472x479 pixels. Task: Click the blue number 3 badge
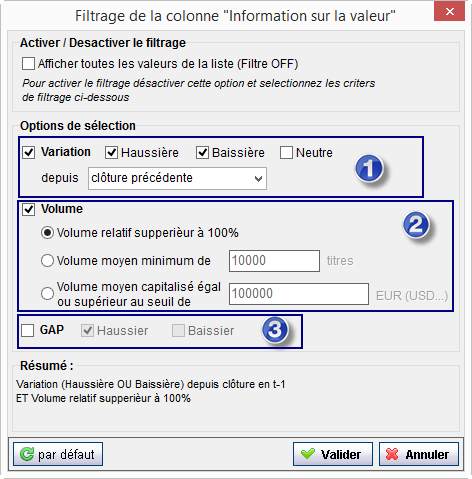pos(275,330)
